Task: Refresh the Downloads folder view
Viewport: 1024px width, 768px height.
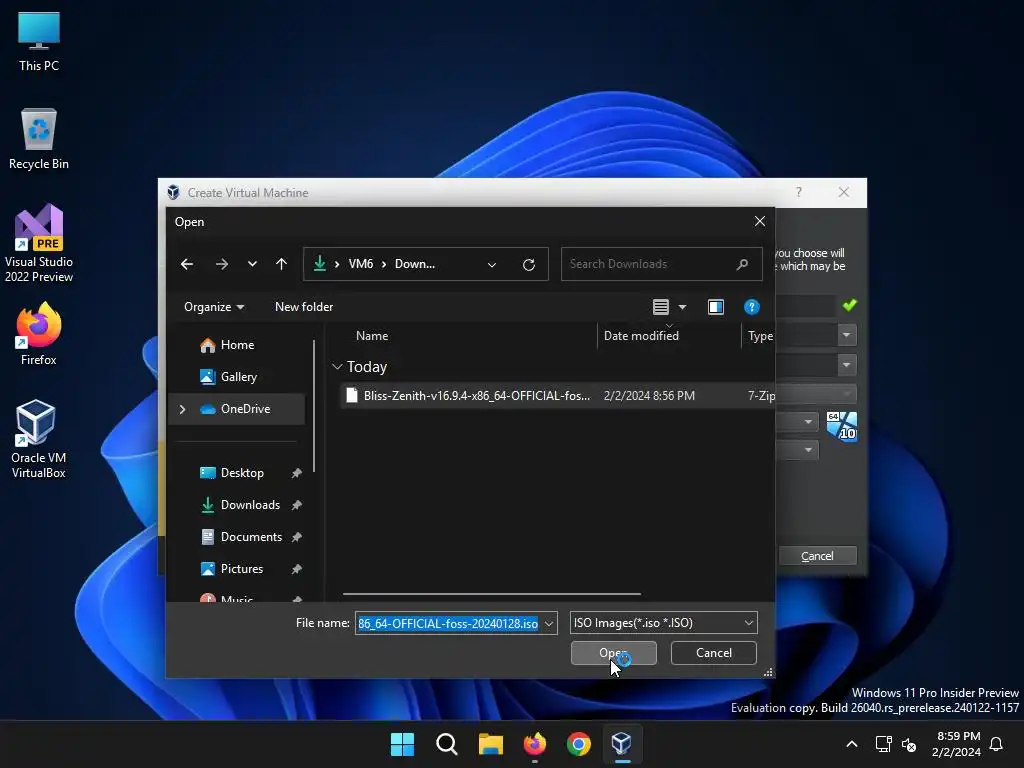Action: pyautogui.click(x=529, y=264)
